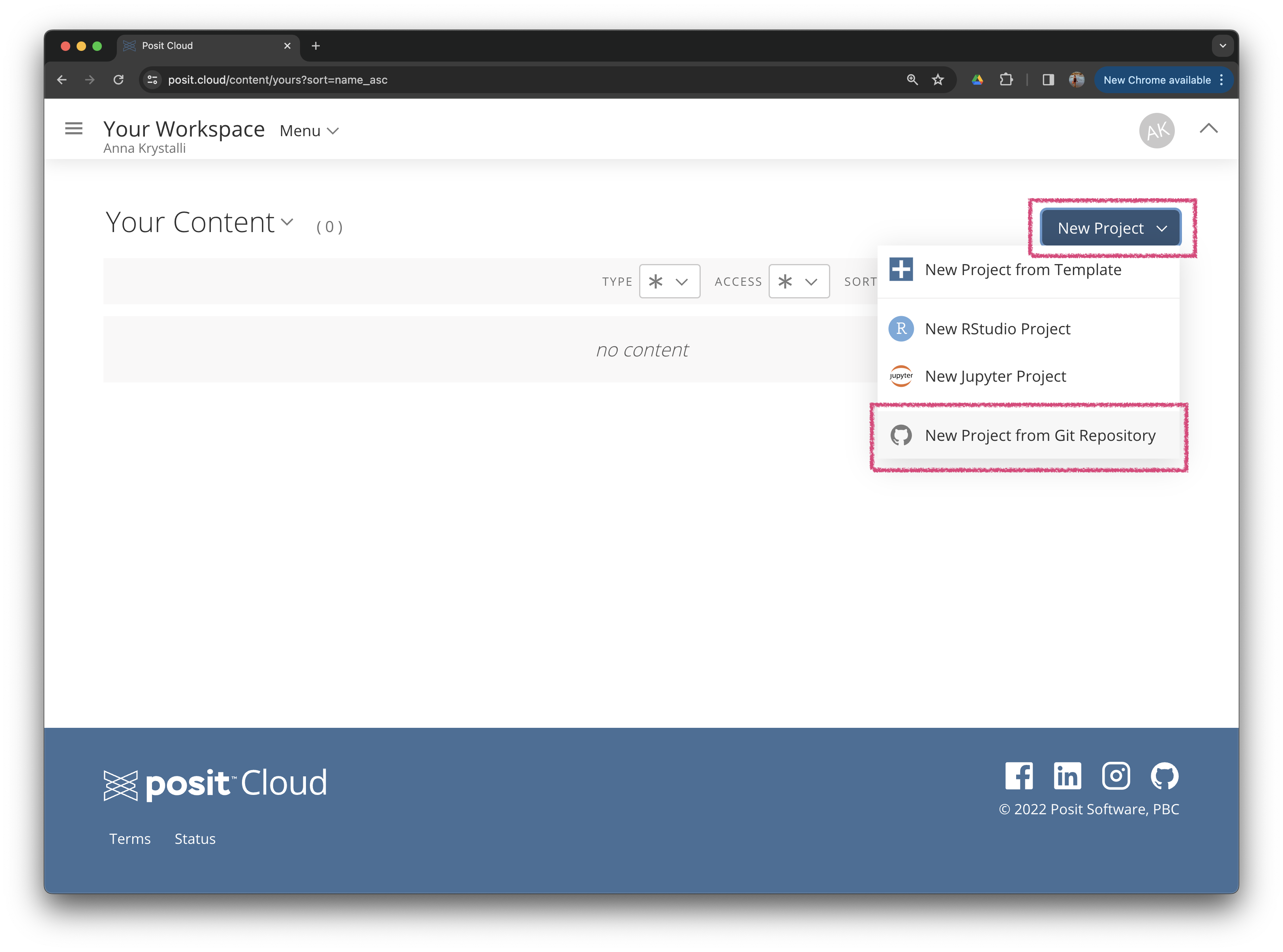This screenshot has width=1283, height=952.
Task: Open the LinkedIn icon in the footer
Action: tap(1067, 776)
